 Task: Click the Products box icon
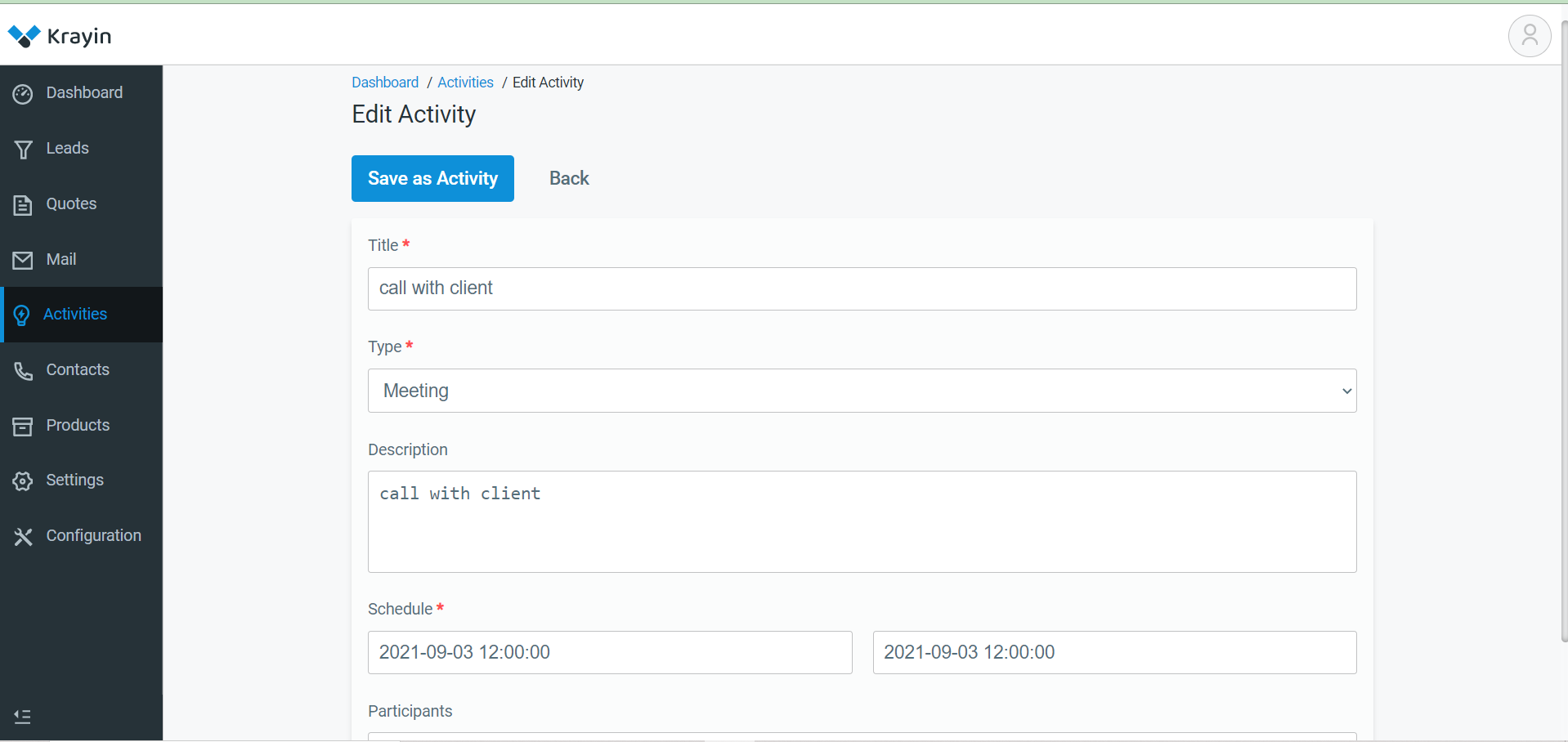[23, 427]
